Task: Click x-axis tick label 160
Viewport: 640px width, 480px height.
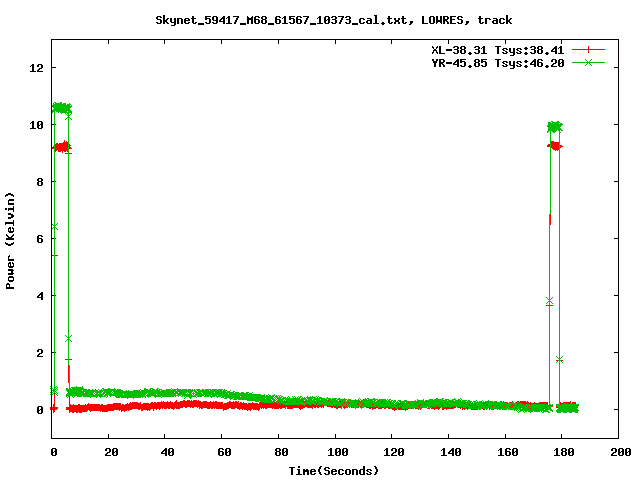Action: tap(508, 452)
